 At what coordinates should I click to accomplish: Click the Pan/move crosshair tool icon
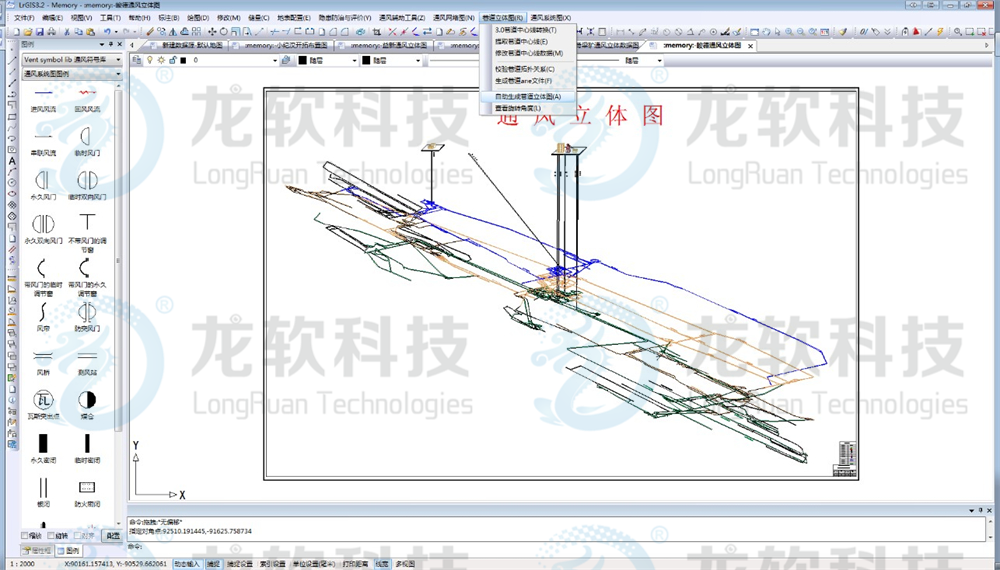point(211,32)
